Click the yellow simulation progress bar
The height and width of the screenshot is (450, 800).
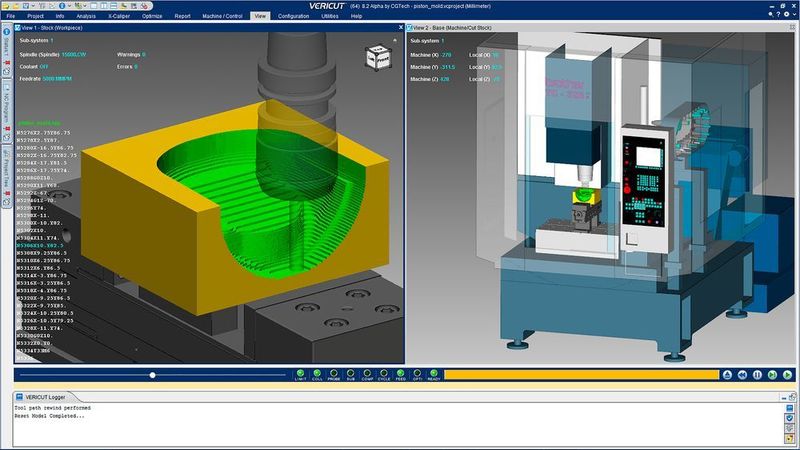click(581, 375)
